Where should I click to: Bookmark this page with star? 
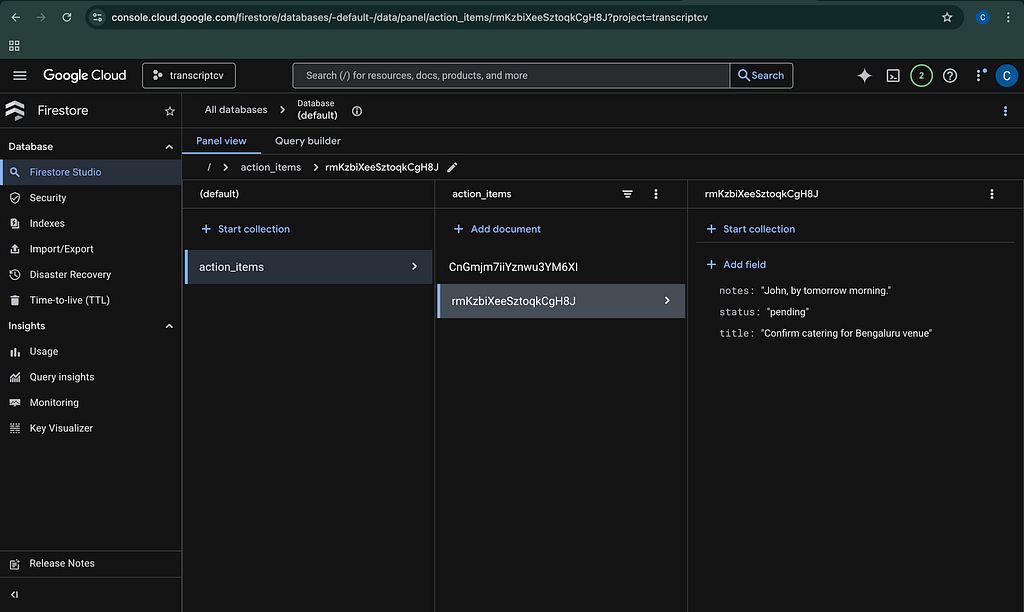point(947,18)
